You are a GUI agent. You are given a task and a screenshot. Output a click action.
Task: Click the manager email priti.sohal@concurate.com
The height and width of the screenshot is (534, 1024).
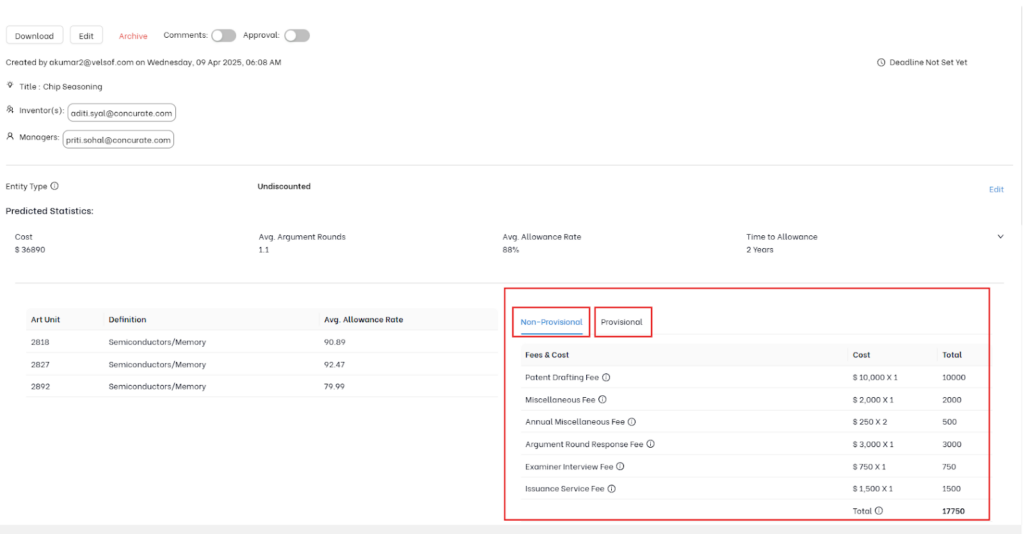point(119,139)
